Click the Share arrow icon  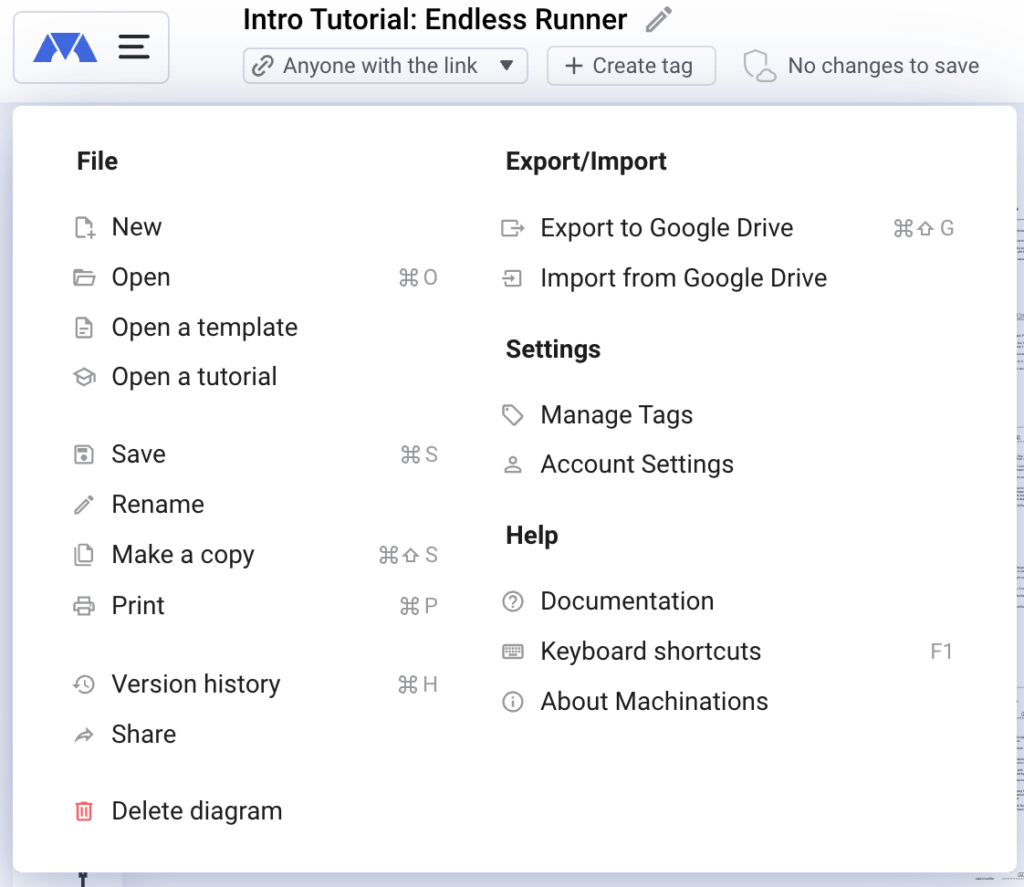[x=84, y=735]
